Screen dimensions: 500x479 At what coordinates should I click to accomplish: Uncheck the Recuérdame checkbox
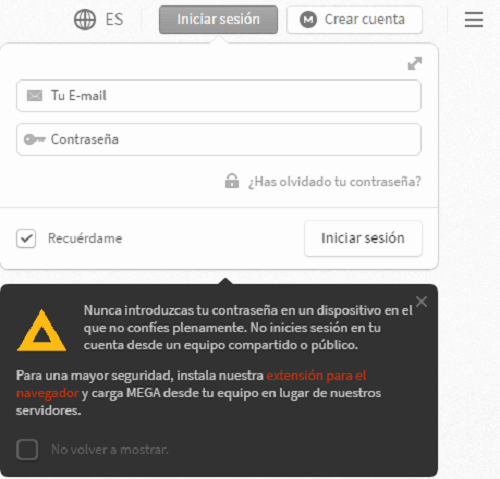click(26, 238)
